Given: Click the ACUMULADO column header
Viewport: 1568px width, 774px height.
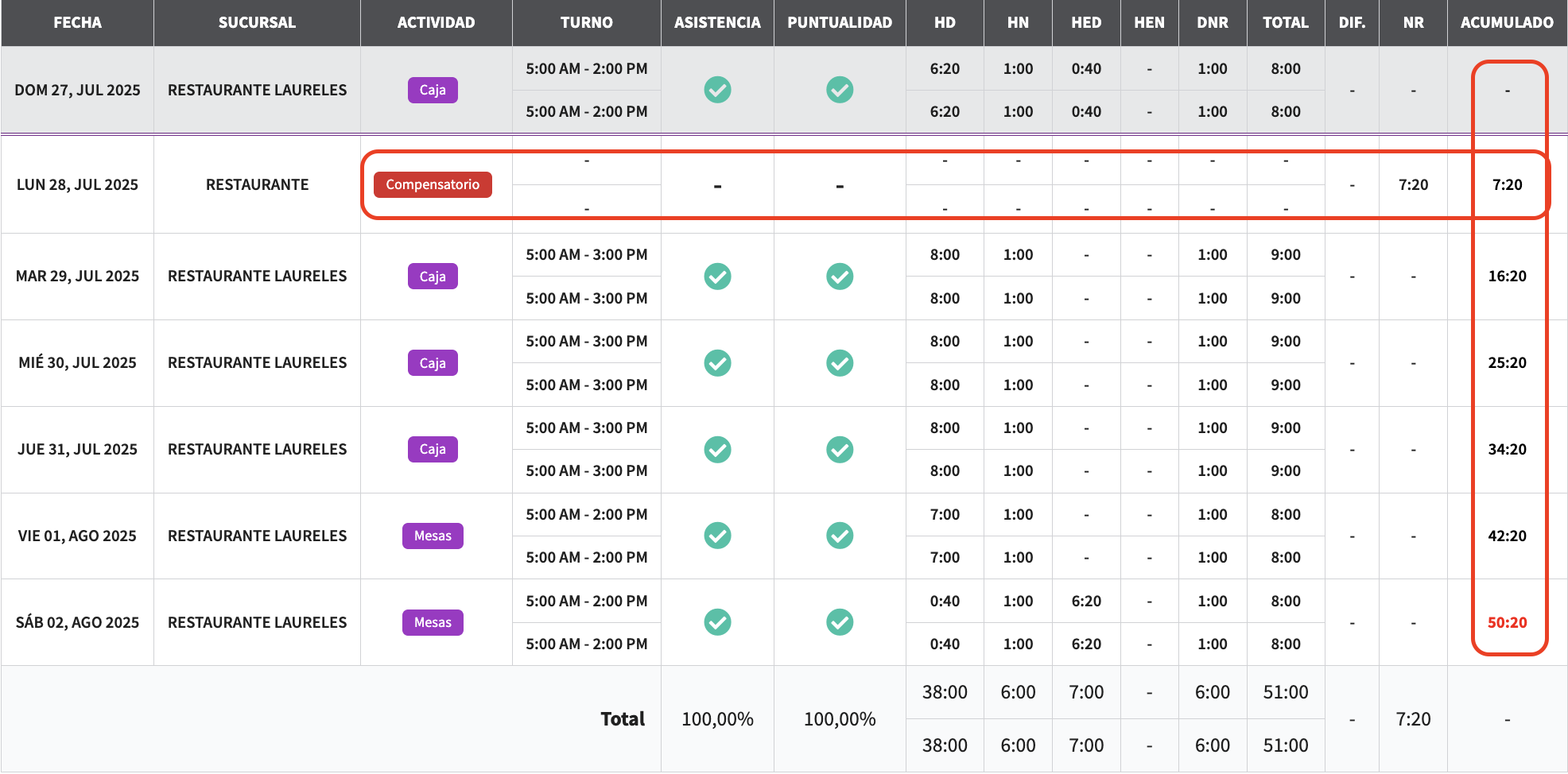Looking at the screenshot, I should [1507, 22].
